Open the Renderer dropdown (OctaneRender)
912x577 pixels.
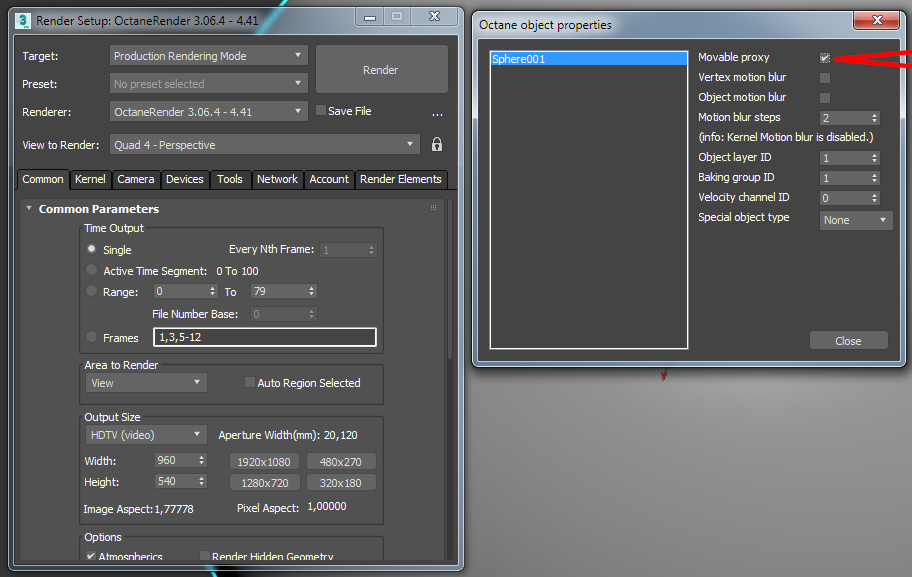click(x=209, y=112)
